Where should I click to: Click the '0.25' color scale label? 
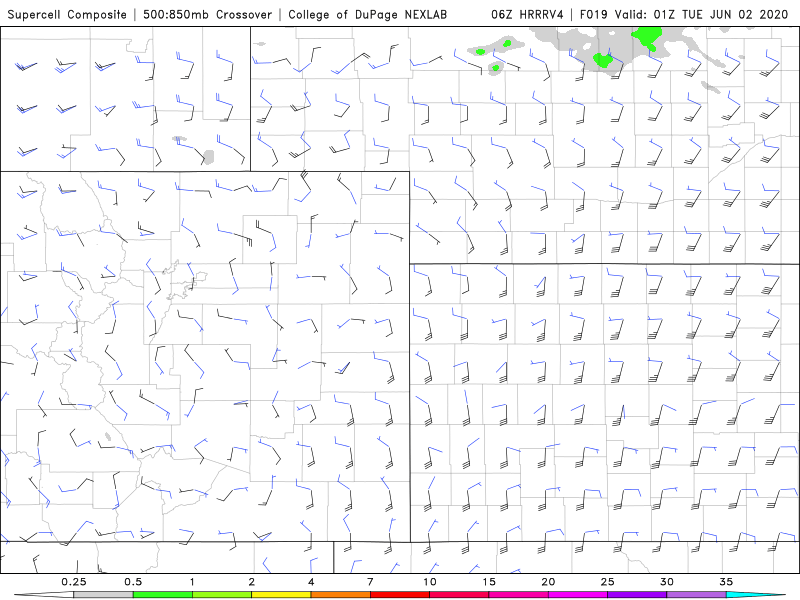click(74, 582)
